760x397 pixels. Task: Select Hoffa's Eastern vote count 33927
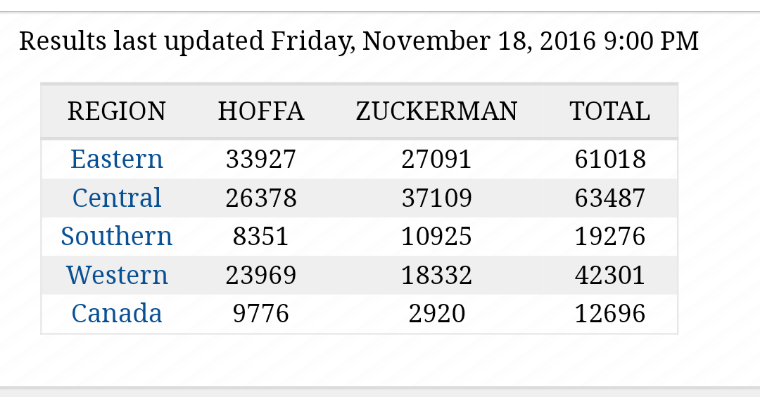tap(261, 159)
